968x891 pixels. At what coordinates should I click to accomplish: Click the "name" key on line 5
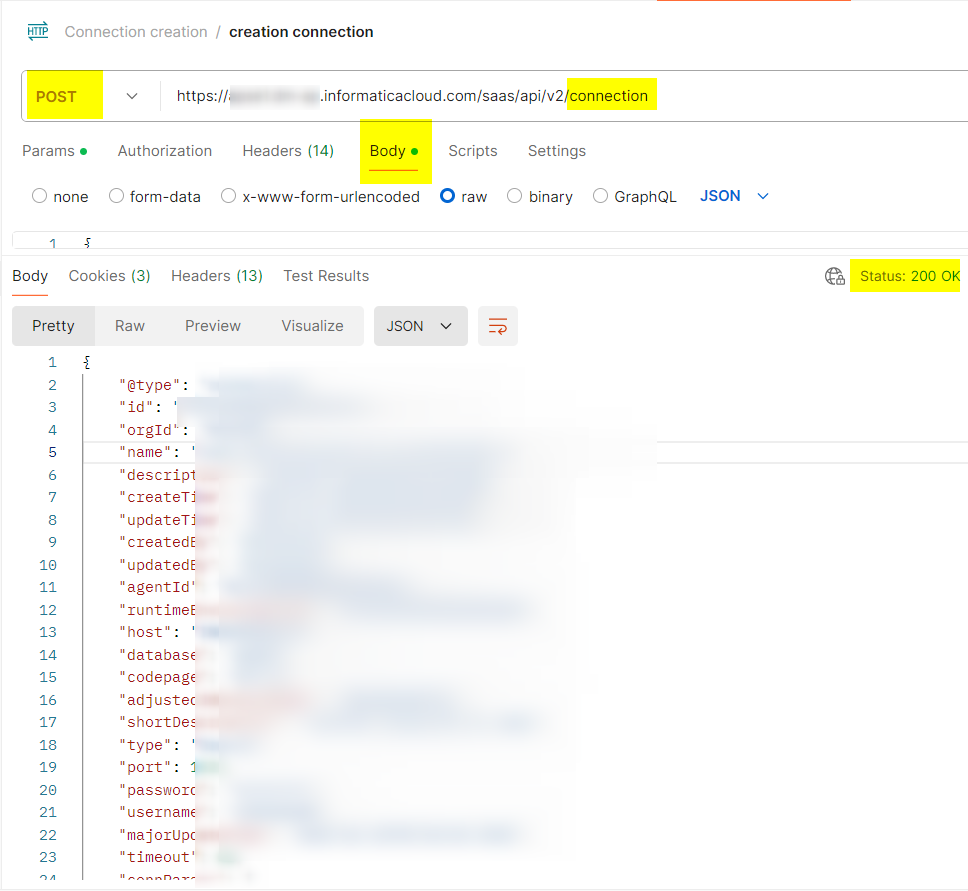[x=144, y=453]
